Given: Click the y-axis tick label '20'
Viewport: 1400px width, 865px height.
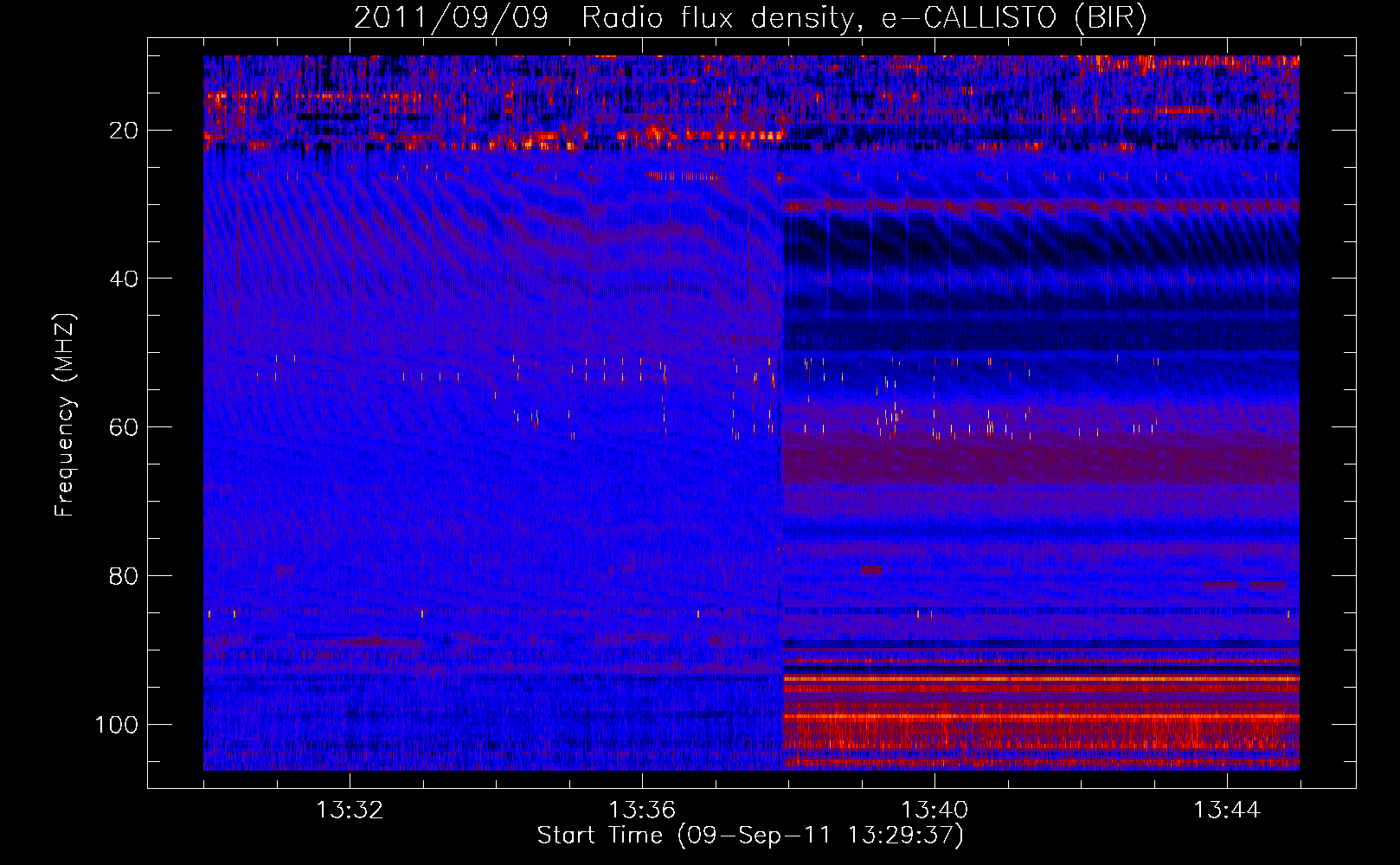Looking at the screenshot, I should [x=125, y=131].
